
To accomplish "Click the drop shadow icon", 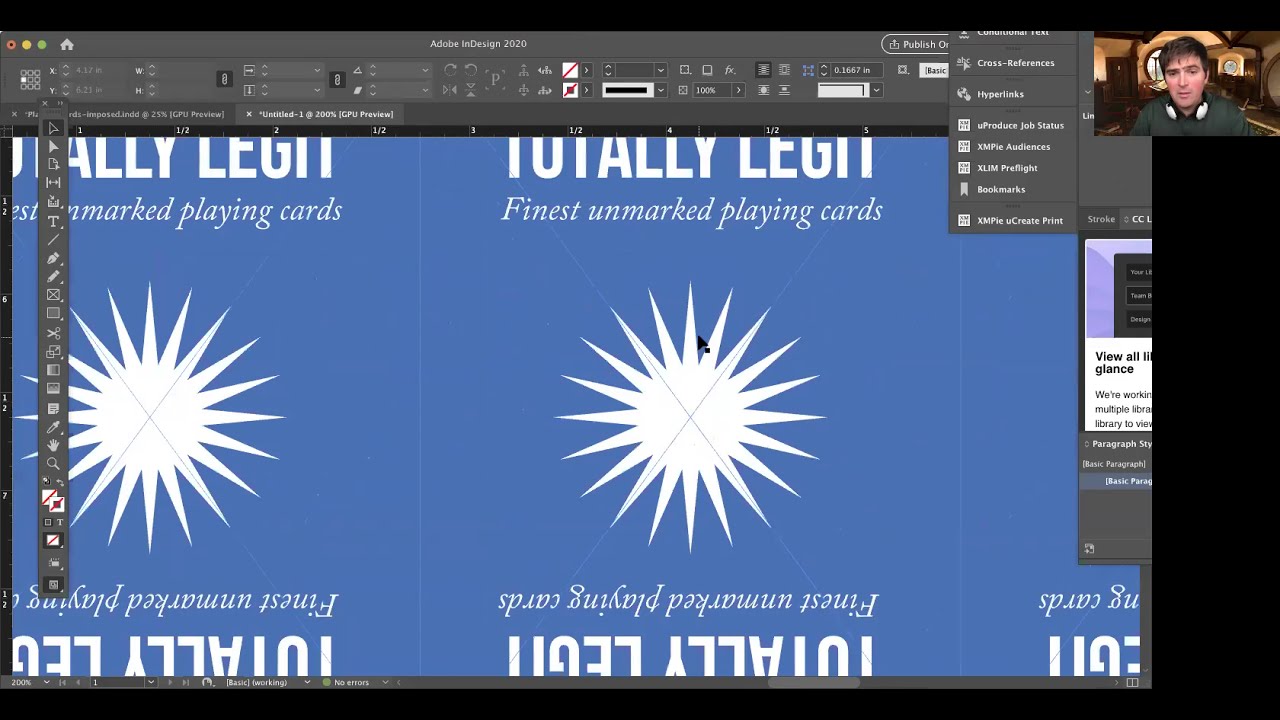I will tap(707, 70).
